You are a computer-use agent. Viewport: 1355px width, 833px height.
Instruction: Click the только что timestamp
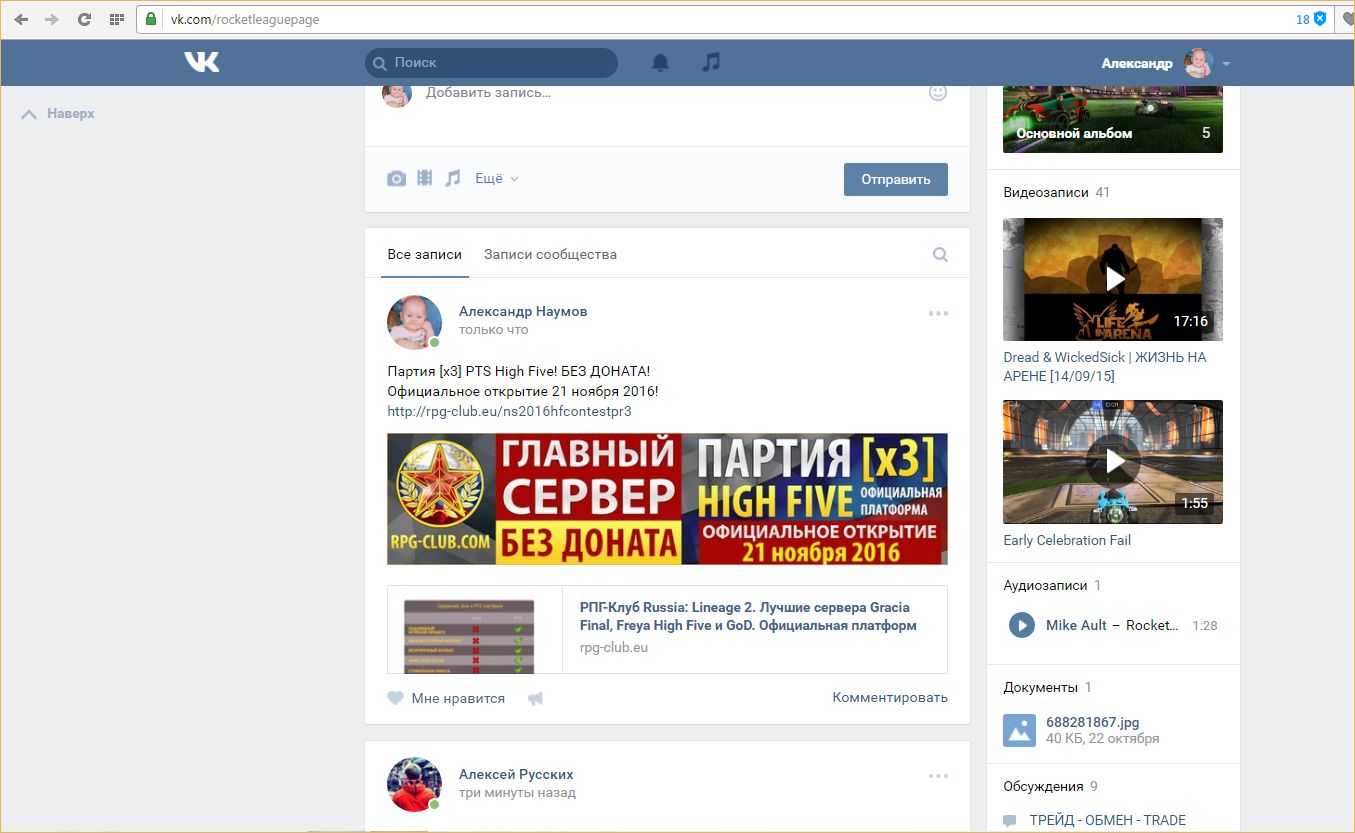point(493,330)
